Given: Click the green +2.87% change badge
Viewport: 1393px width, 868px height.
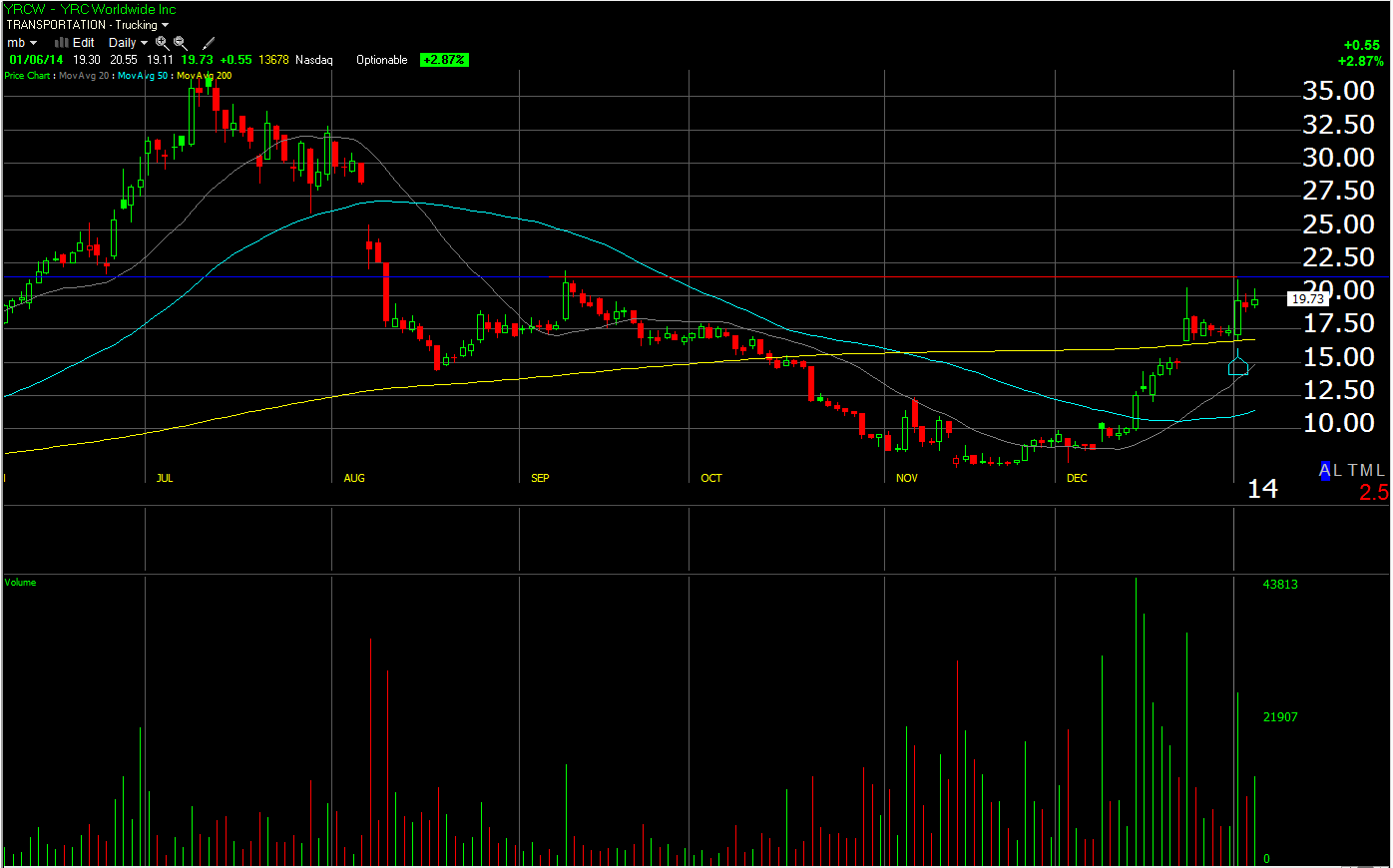Looking at the screenshot, I should click(x=444, y=60).
